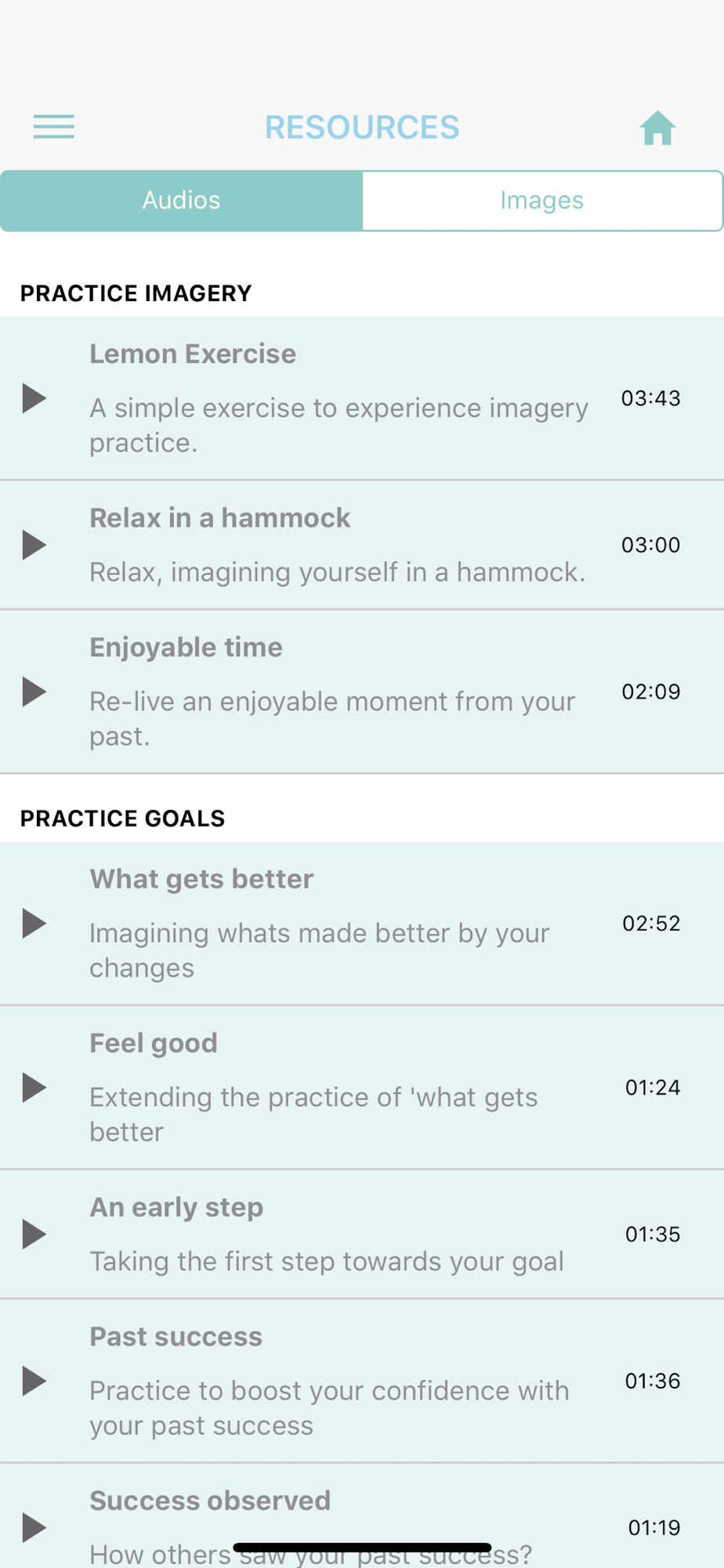This screenshot has height=1568, width=724.
Task: Play Relax in a hammock audio
Action: 34,545
